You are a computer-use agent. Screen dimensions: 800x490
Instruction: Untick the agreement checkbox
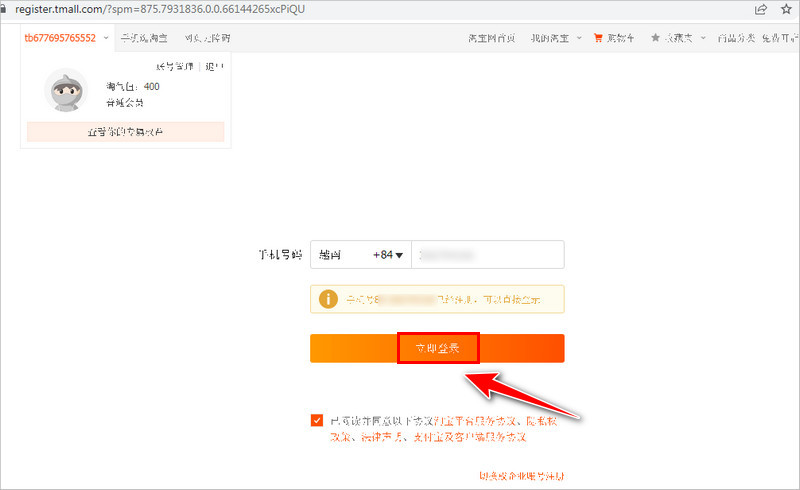click(x=317, y=421)
